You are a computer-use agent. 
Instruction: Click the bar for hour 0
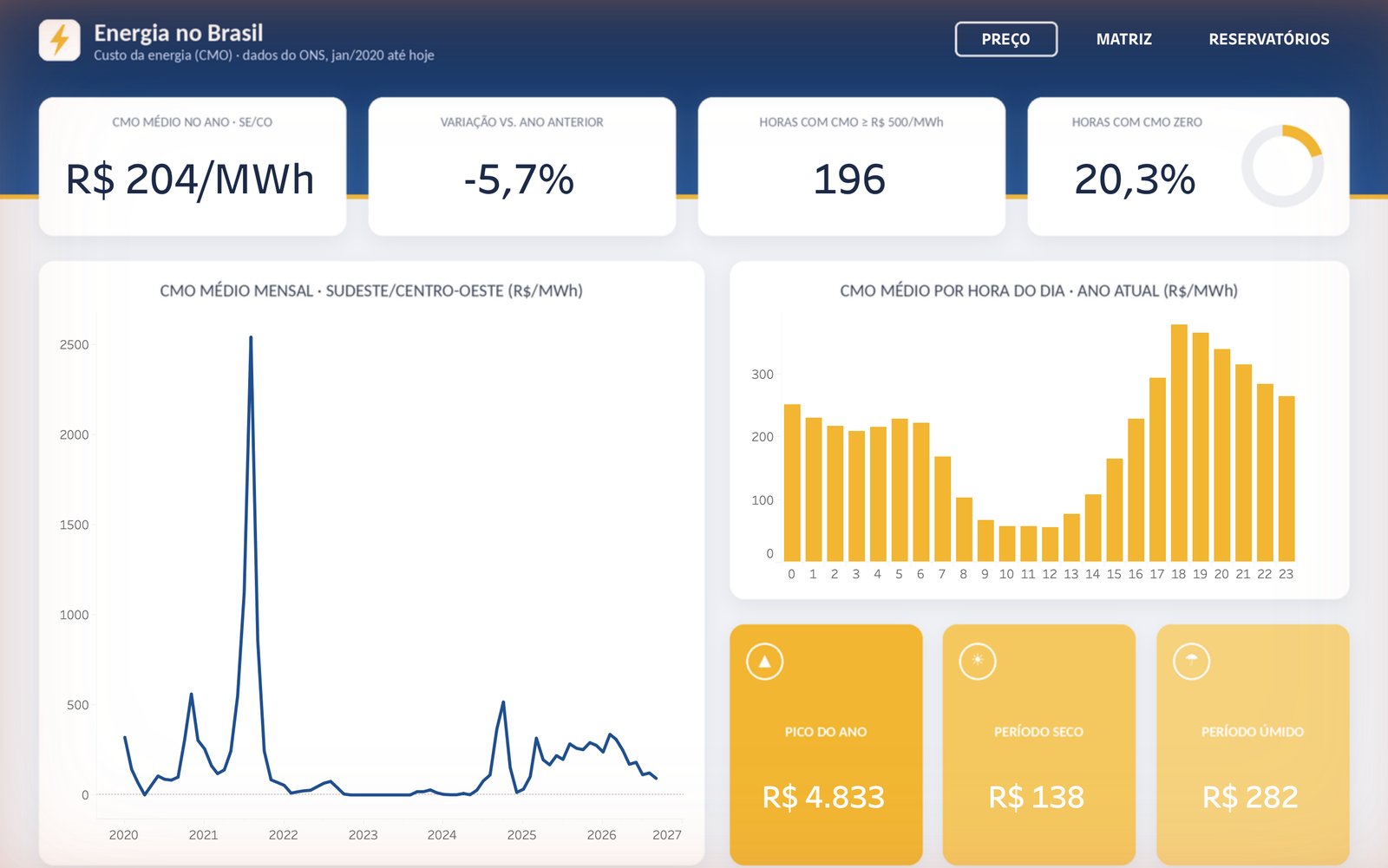click(x=792, y=483)
